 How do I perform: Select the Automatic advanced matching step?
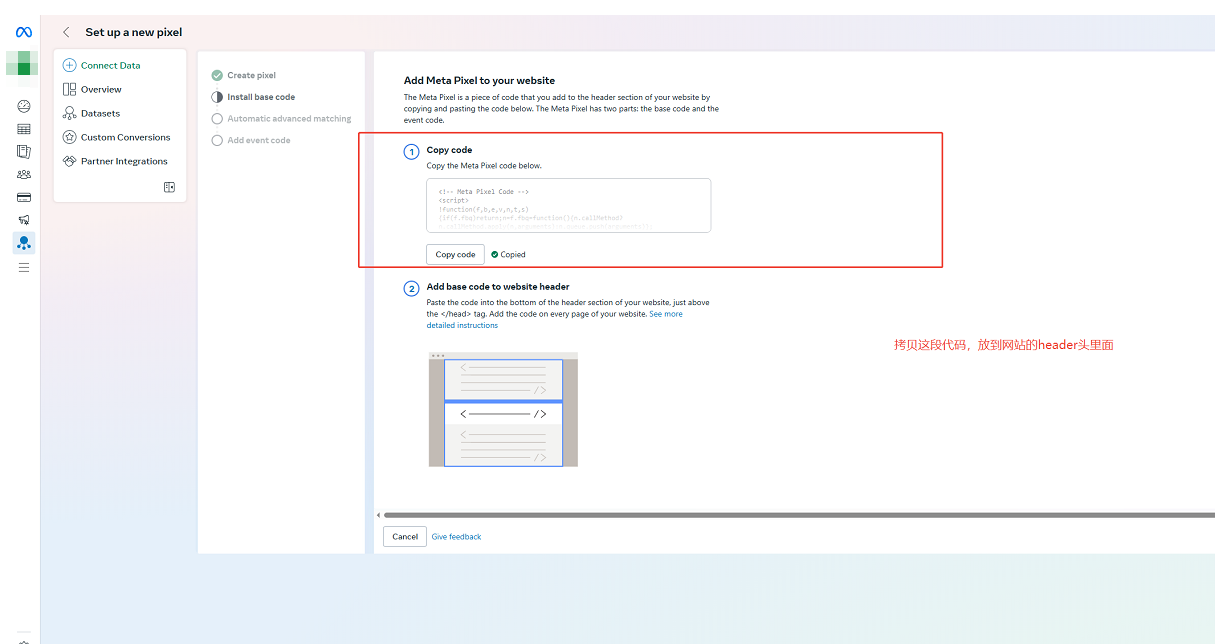click(x=289, y=119)
